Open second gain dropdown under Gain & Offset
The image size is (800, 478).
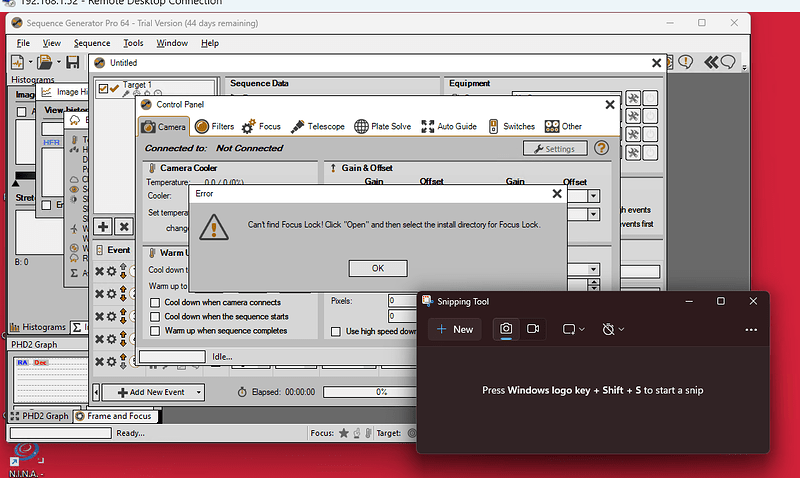pos(593,214)
